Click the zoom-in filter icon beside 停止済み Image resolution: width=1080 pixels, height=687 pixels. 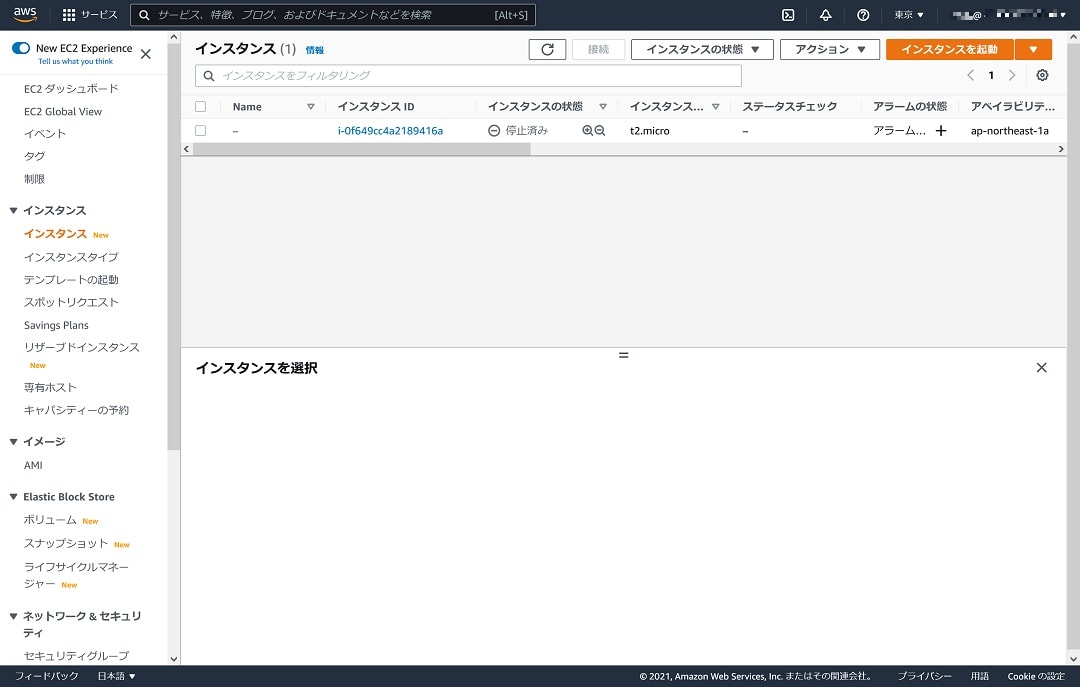click(x=588, y=130)
